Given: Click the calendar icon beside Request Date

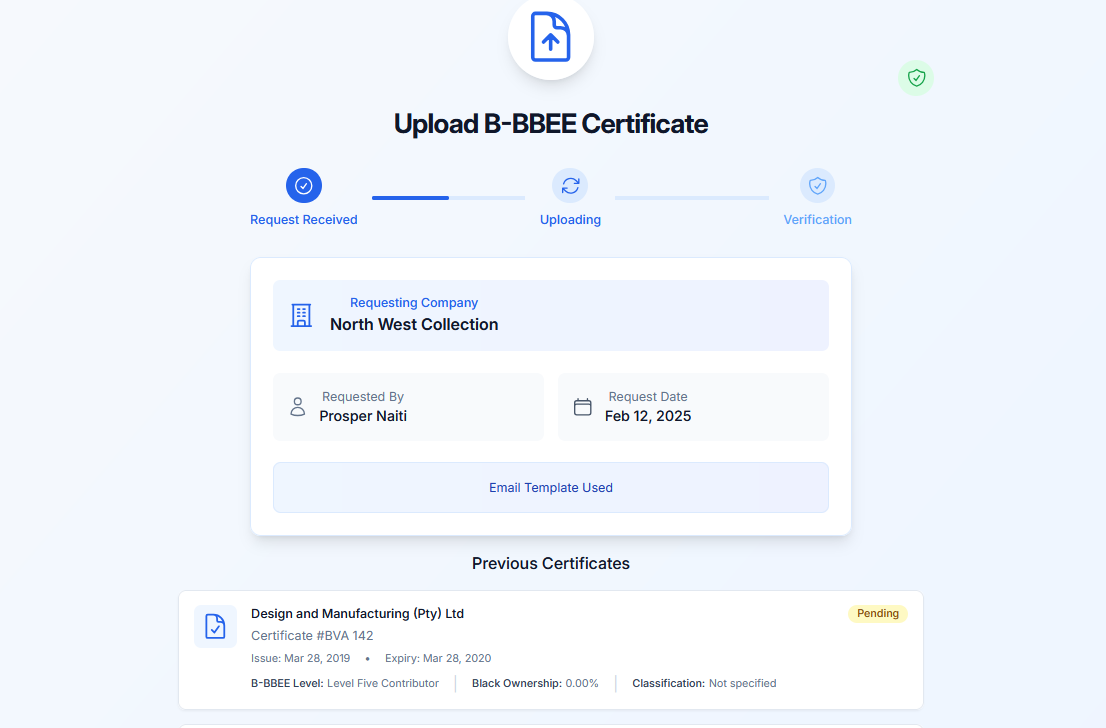Looking at the screenshot, I should click(583, 407).
